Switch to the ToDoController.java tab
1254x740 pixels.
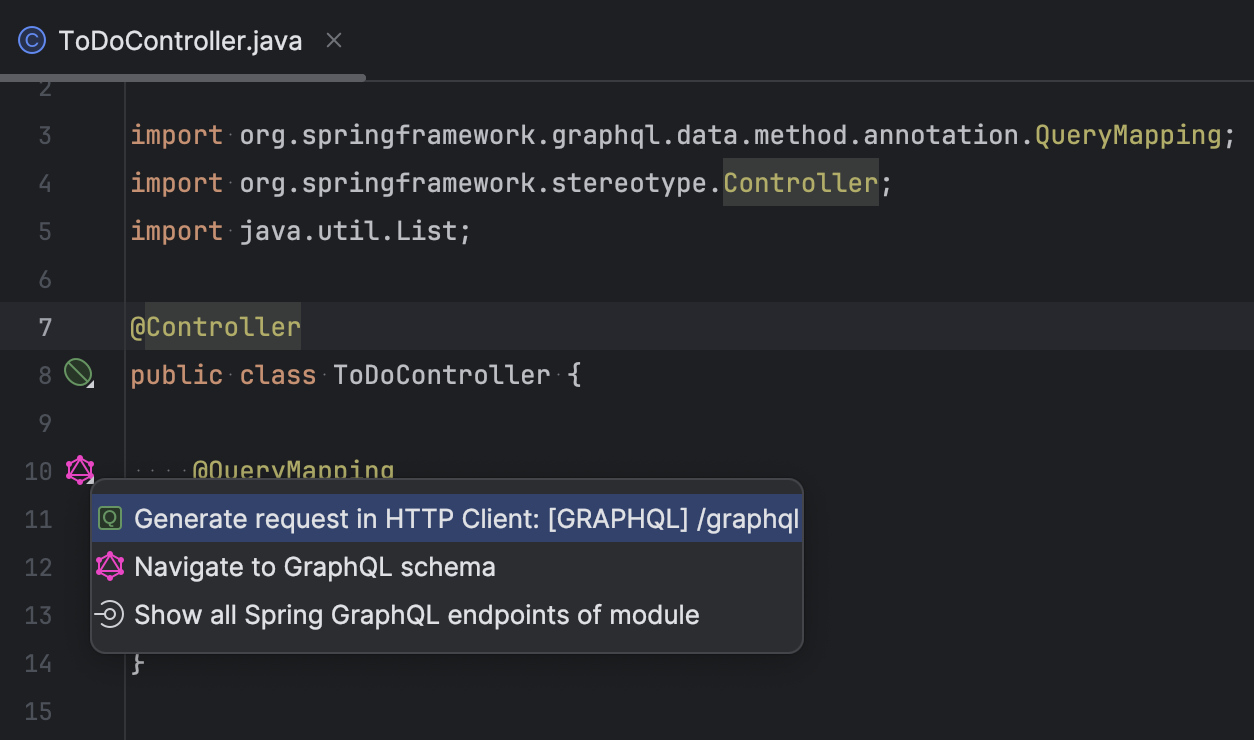click(x=180, y=40)
